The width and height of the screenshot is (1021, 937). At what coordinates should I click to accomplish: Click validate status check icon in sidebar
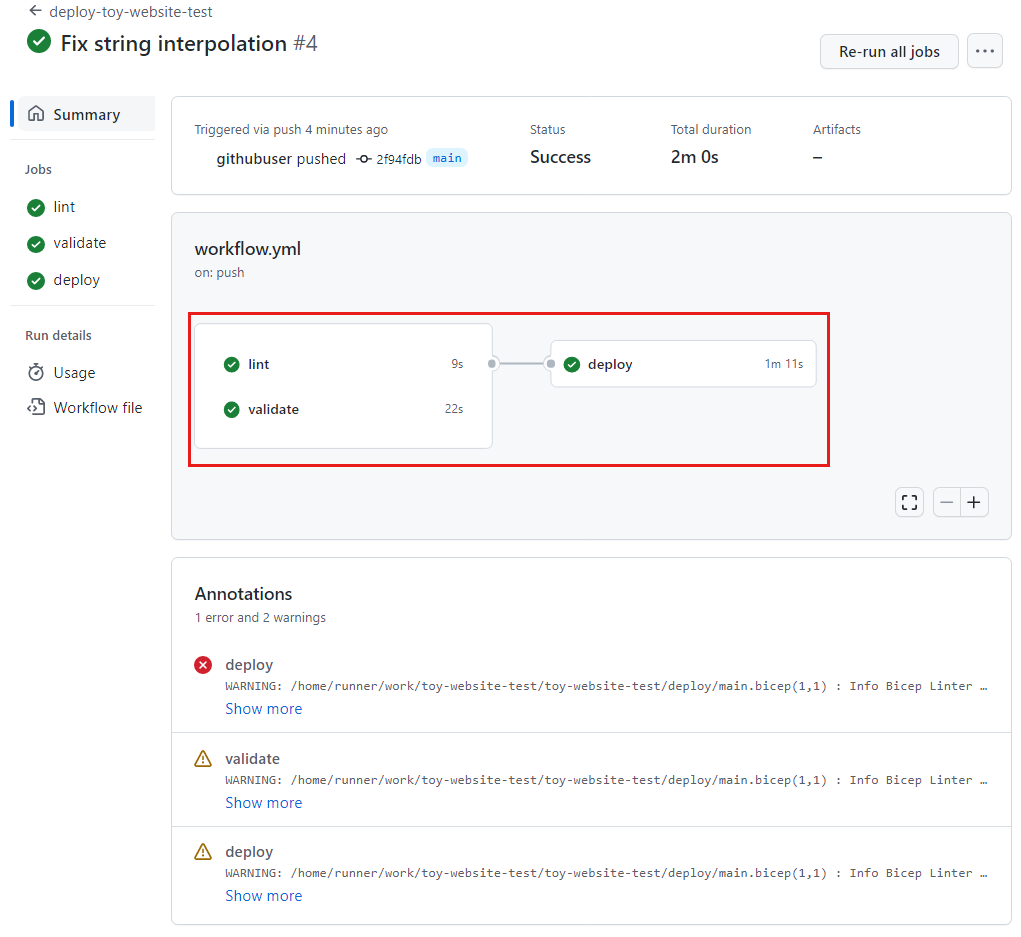pyautogui.click(x=36, y=244)
